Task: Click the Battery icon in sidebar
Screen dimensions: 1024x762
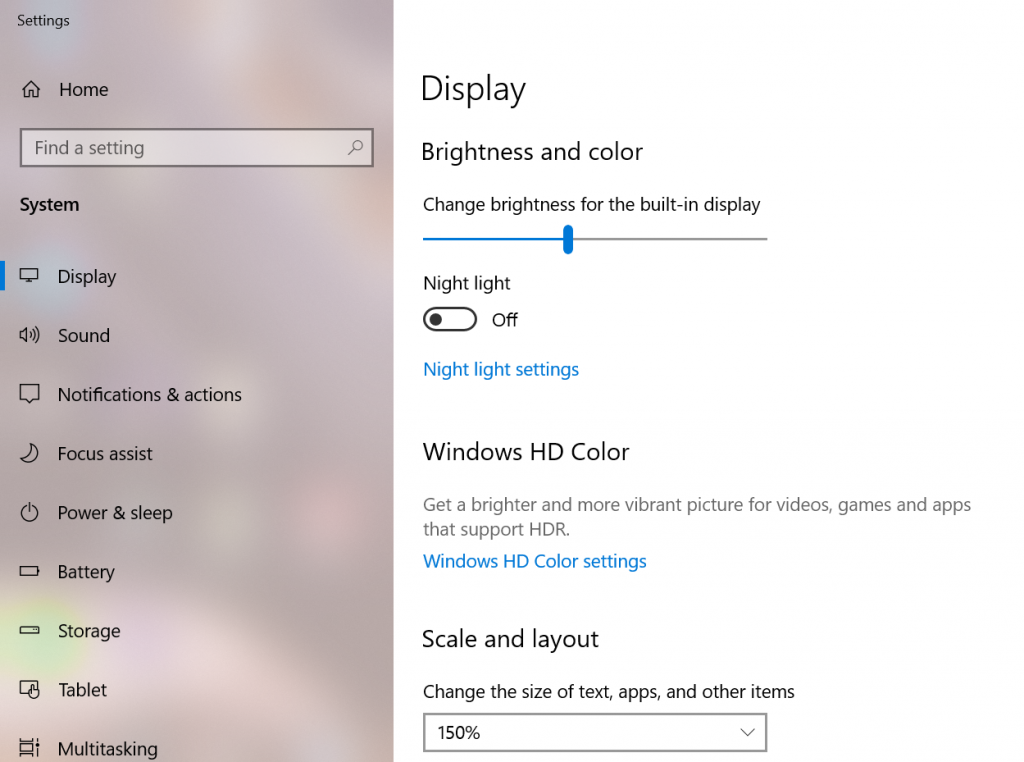Action: click(x=29, y=571)
